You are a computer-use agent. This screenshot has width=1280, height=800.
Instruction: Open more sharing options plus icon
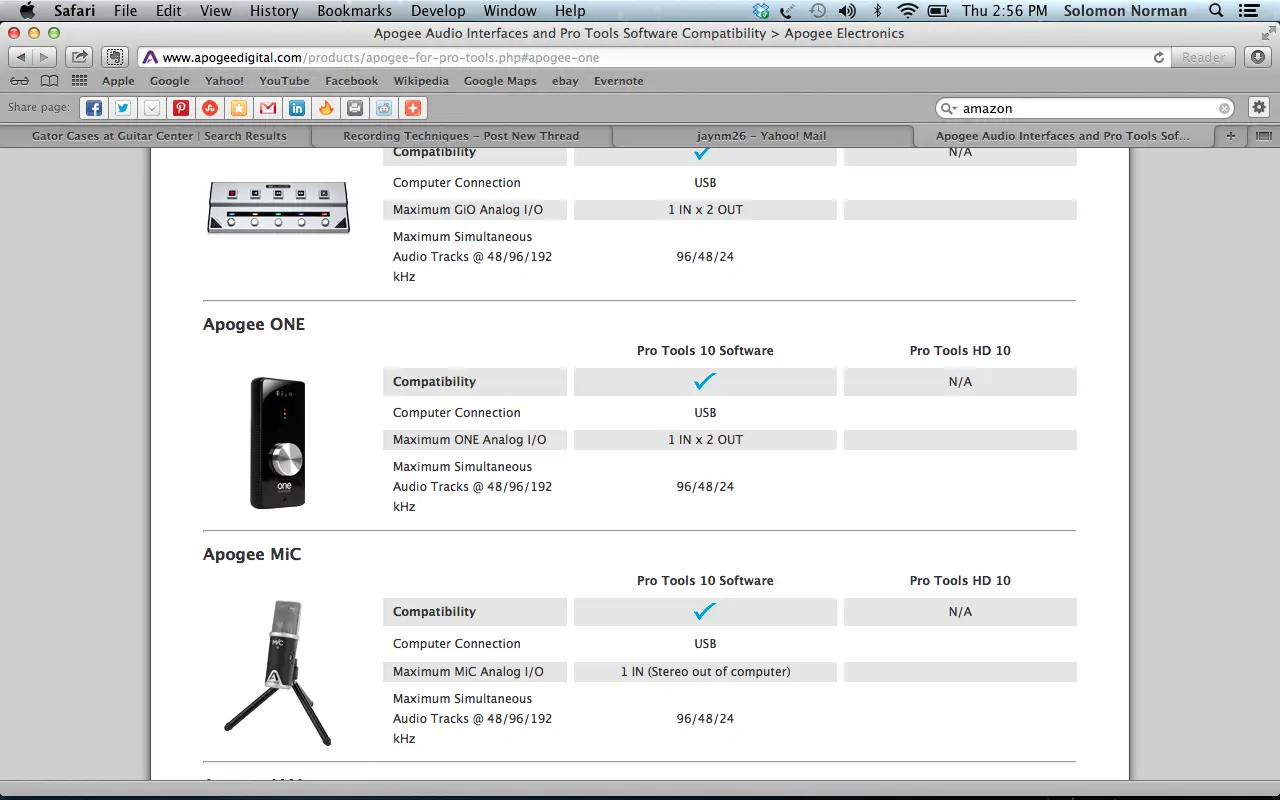pos(412,108)
